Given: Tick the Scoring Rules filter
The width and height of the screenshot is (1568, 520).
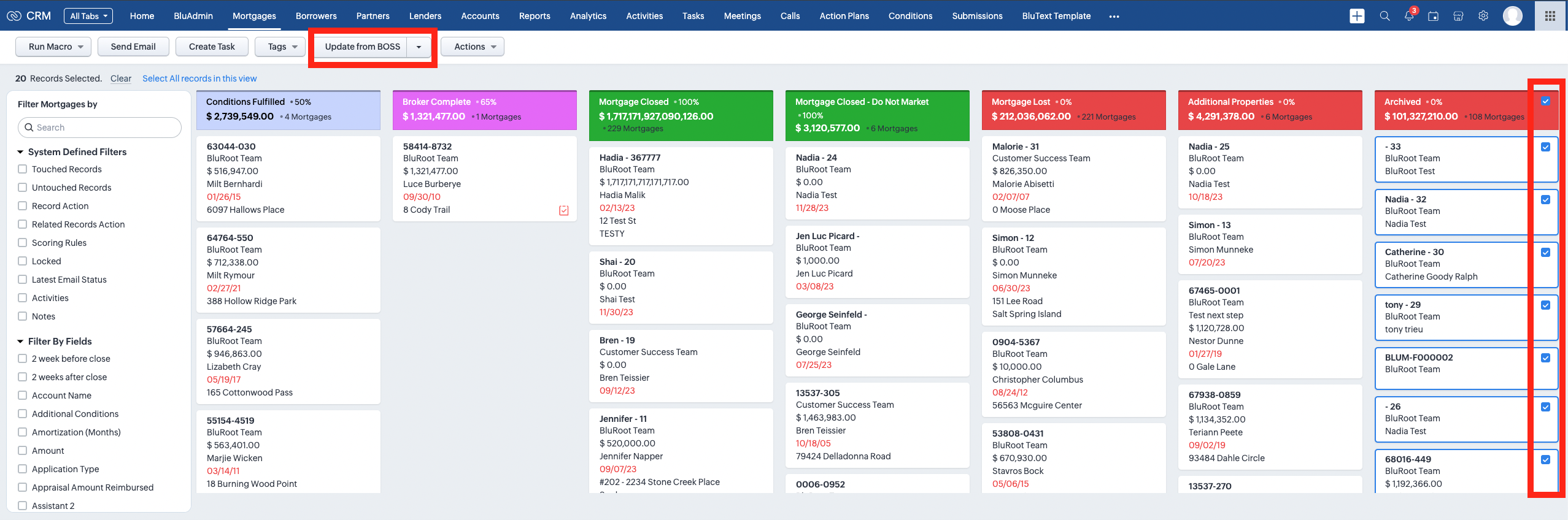Looking at the screenshot, I should pyautogui.click(x=23, y=243).
